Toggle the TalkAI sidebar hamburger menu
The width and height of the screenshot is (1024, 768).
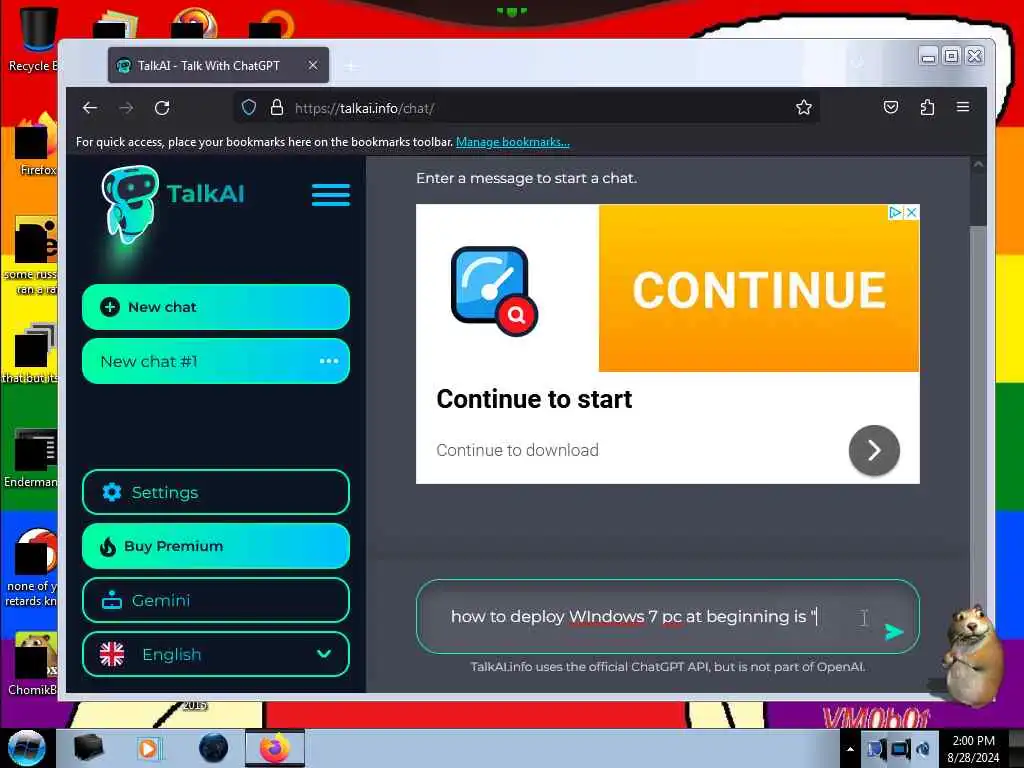(x=330, y=195)
